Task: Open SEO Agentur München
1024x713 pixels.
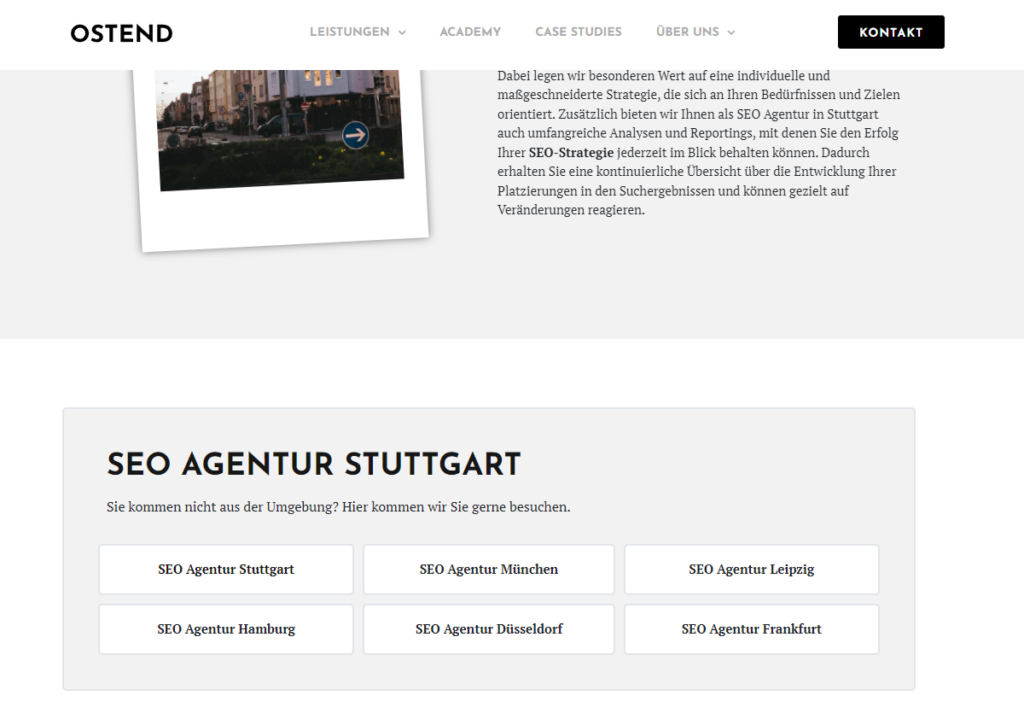Action: tap(488, 568)
